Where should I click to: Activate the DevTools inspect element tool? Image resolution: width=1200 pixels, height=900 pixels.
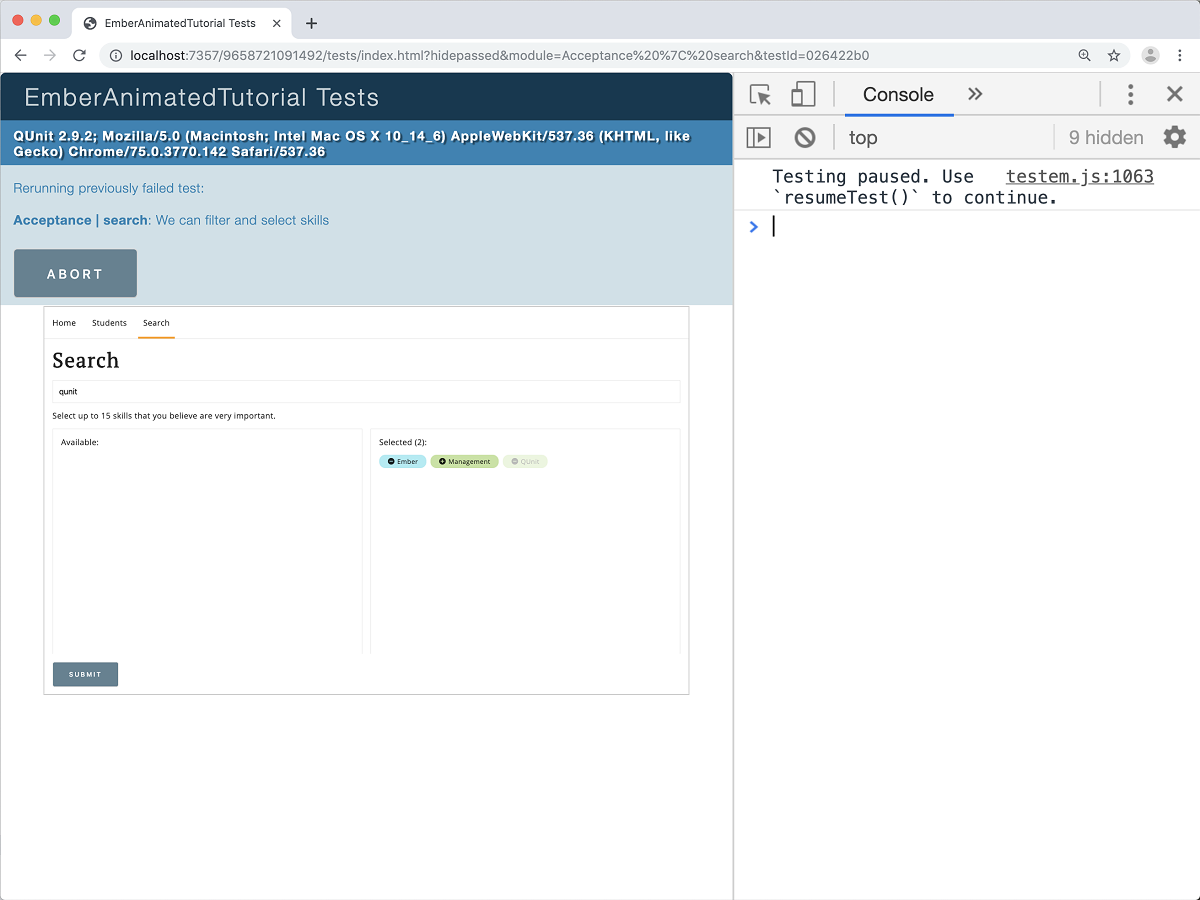(x=761, y=95)
